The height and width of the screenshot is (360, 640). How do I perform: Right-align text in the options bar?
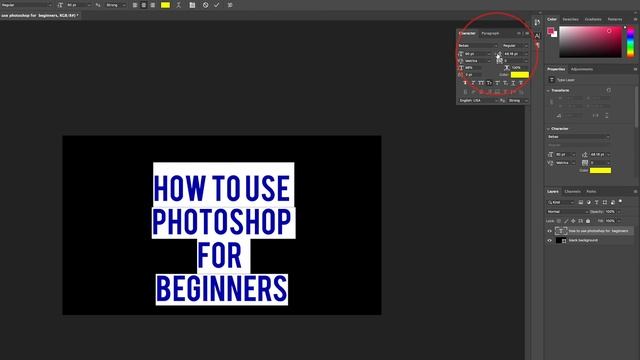(153, 5)
